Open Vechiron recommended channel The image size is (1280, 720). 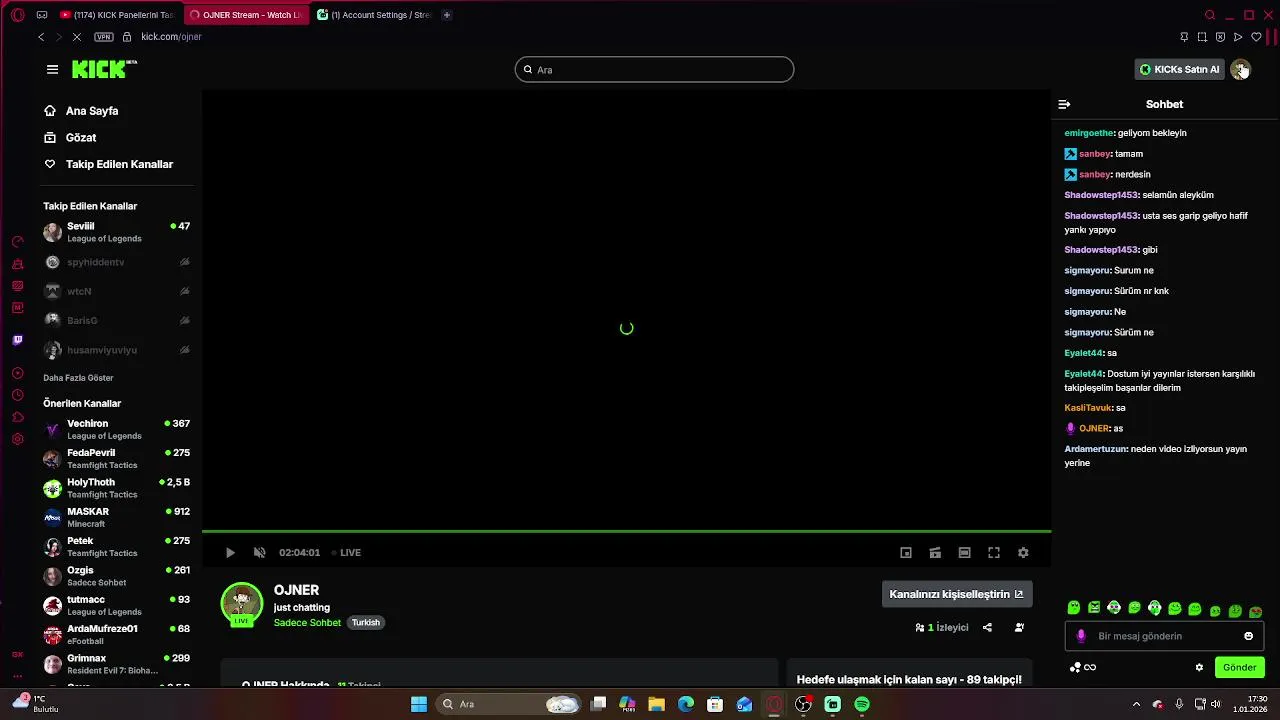pyautogui.click(x=117, y=429)
